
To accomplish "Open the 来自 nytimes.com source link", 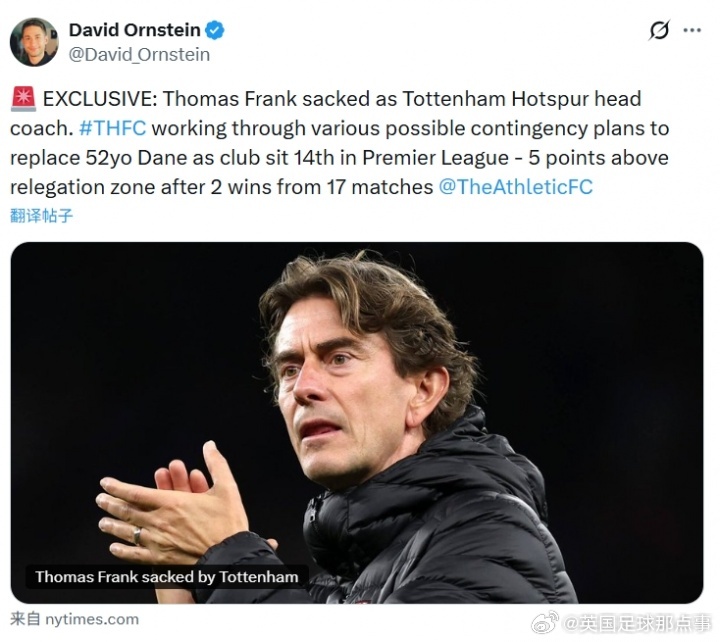I will pyautogui.click(x=74, y=619).
